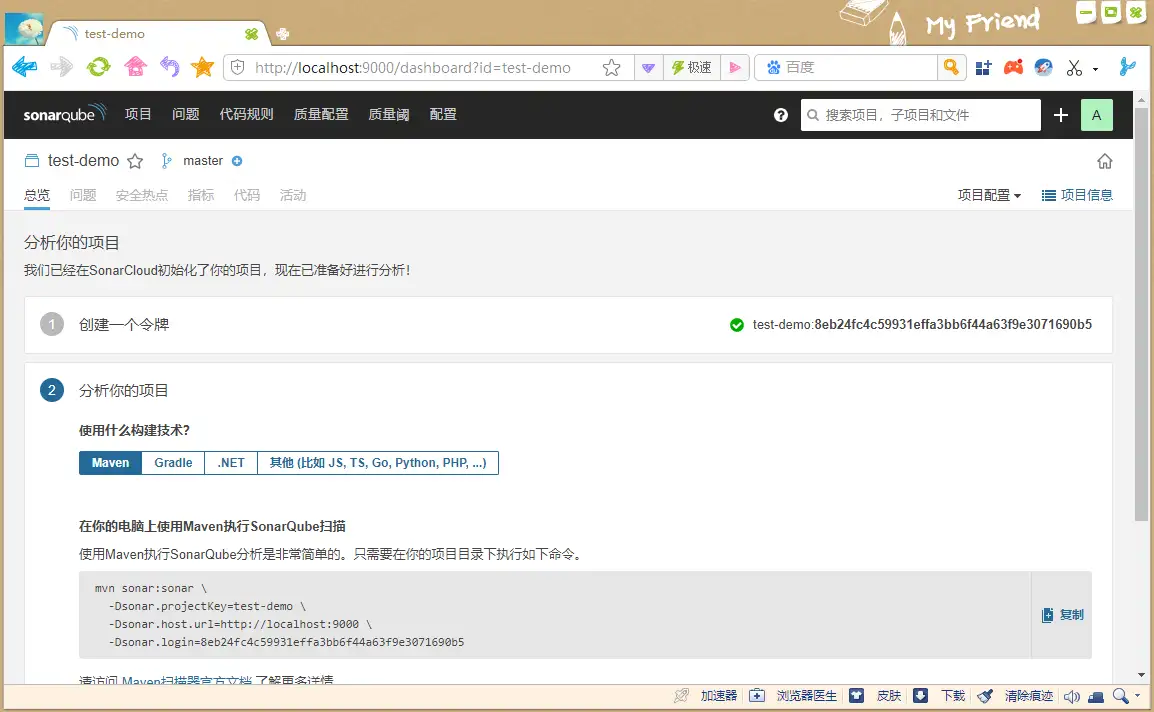Click the plus icon to create project
The image size is (1154, 712).
point(1061,115)
